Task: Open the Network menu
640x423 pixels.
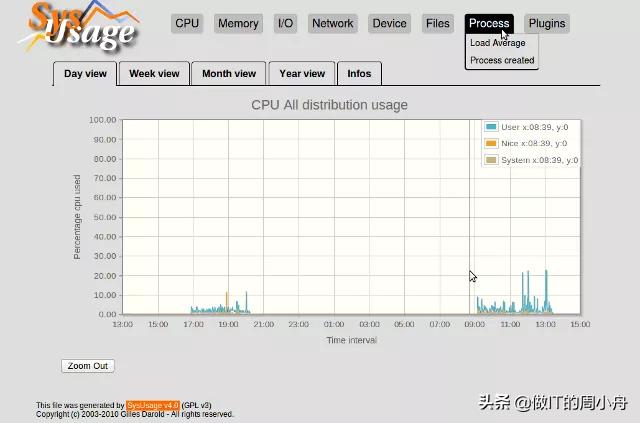Action: pos(332,23)
